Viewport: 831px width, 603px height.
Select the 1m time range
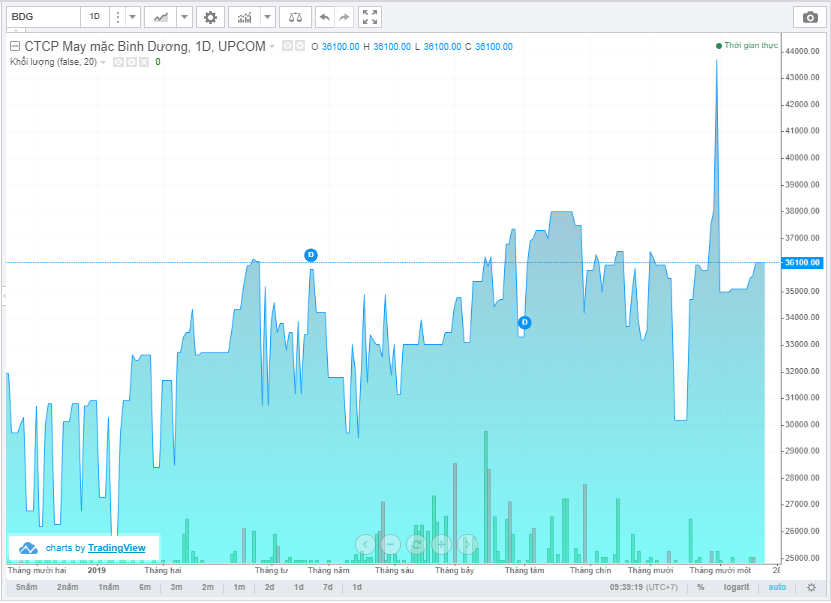pyautogui.click(x=239, y=587)
